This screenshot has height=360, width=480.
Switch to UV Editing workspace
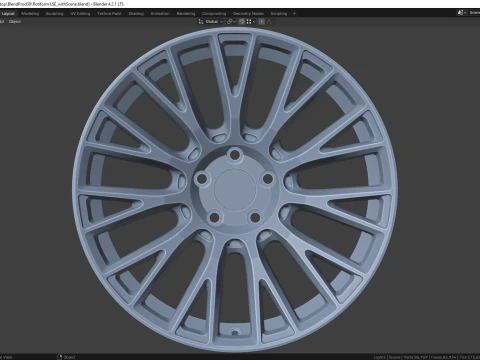click(80, 14)
